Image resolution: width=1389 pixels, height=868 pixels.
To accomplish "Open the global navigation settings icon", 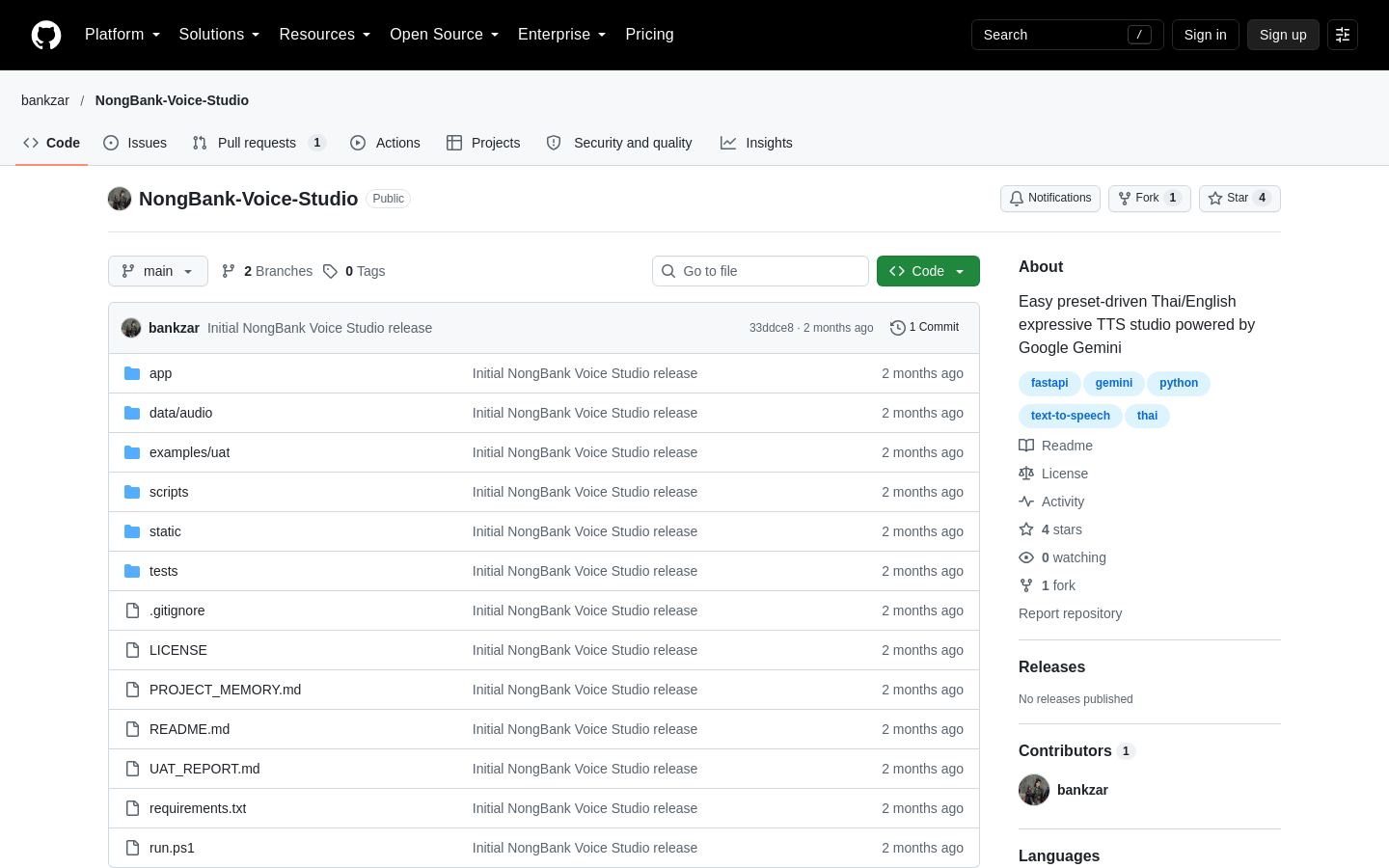I will (1343, 35).
